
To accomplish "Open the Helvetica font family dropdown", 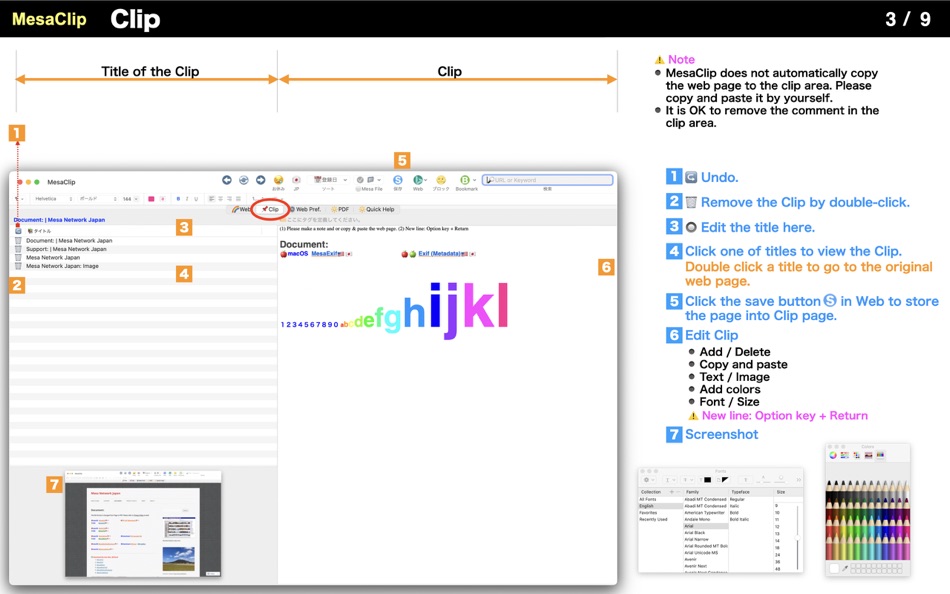I will tap(53, 199).
